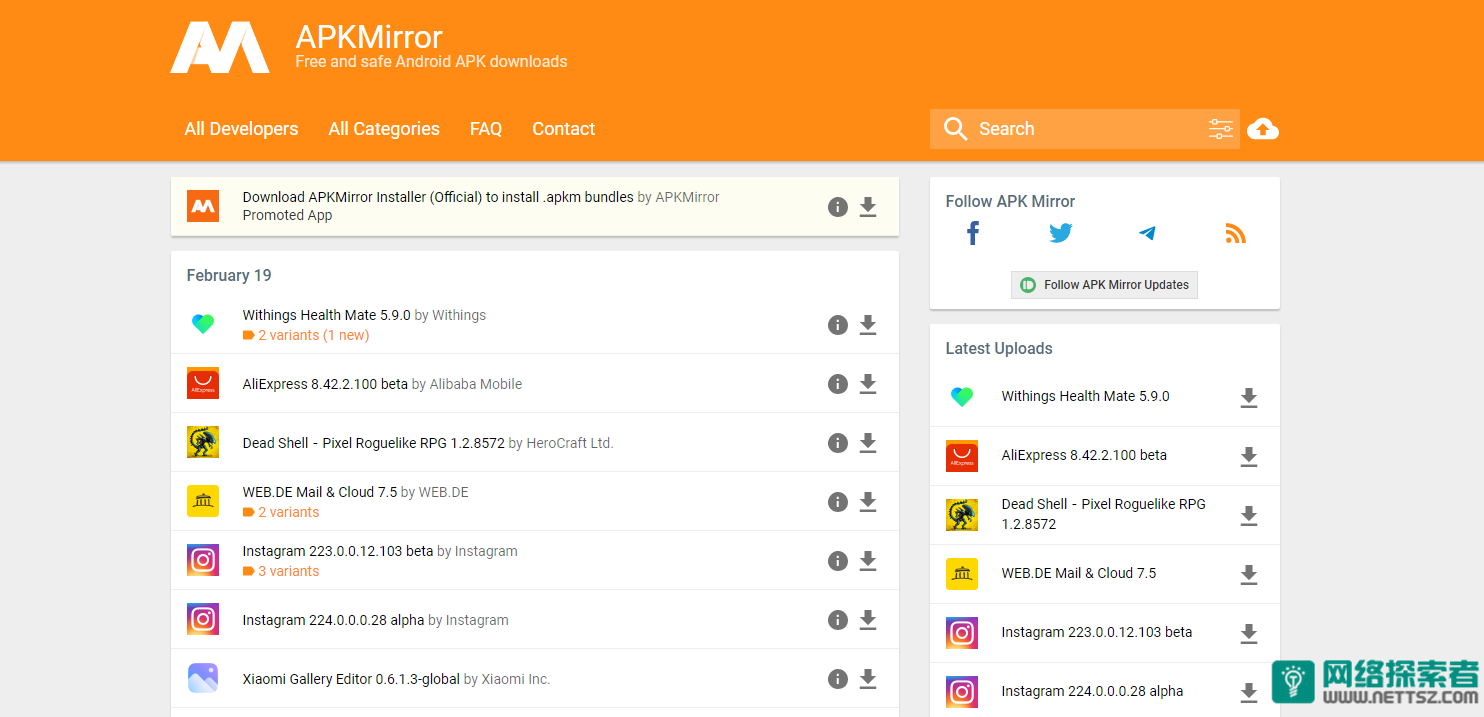
Task: Click Withings Health Mate app thumbnail in main list
Action: tap(203, 324)
